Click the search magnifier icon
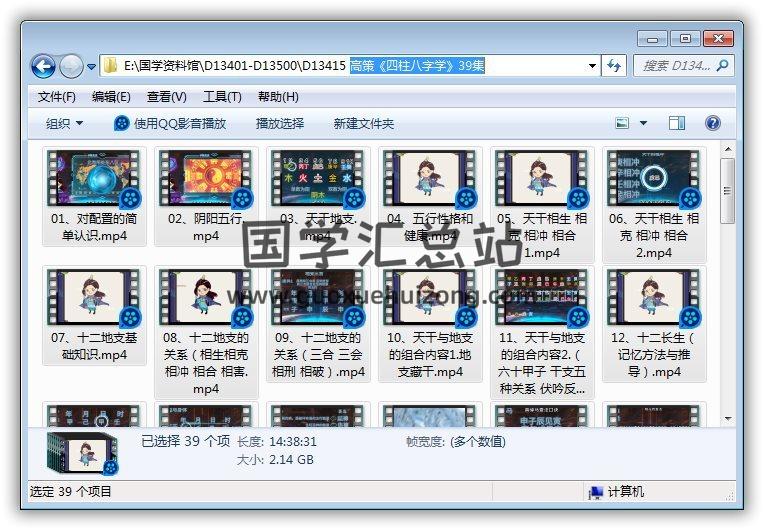The image size is (764, 530). point(722,66)
